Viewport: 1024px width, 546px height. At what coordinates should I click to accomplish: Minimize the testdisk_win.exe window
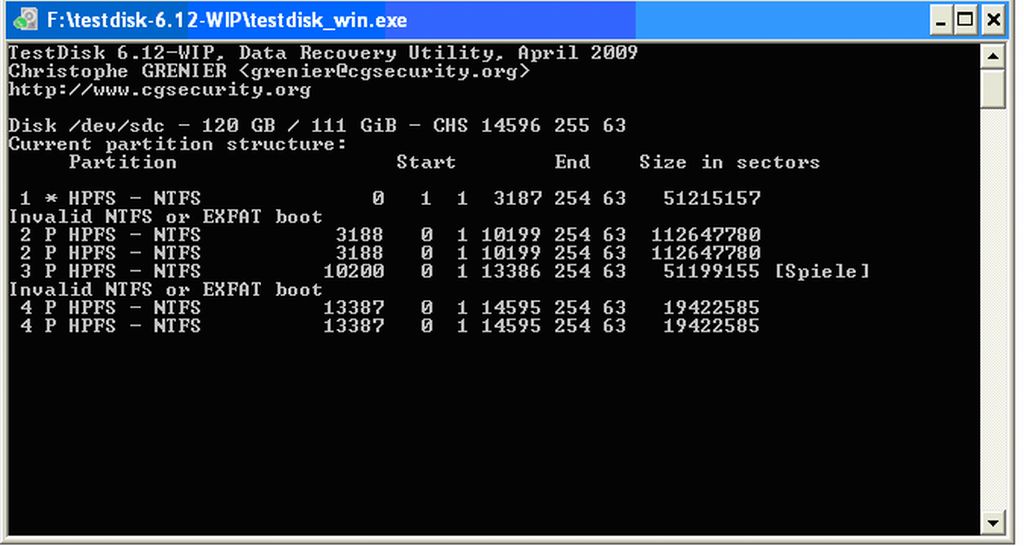click(940, 20)
